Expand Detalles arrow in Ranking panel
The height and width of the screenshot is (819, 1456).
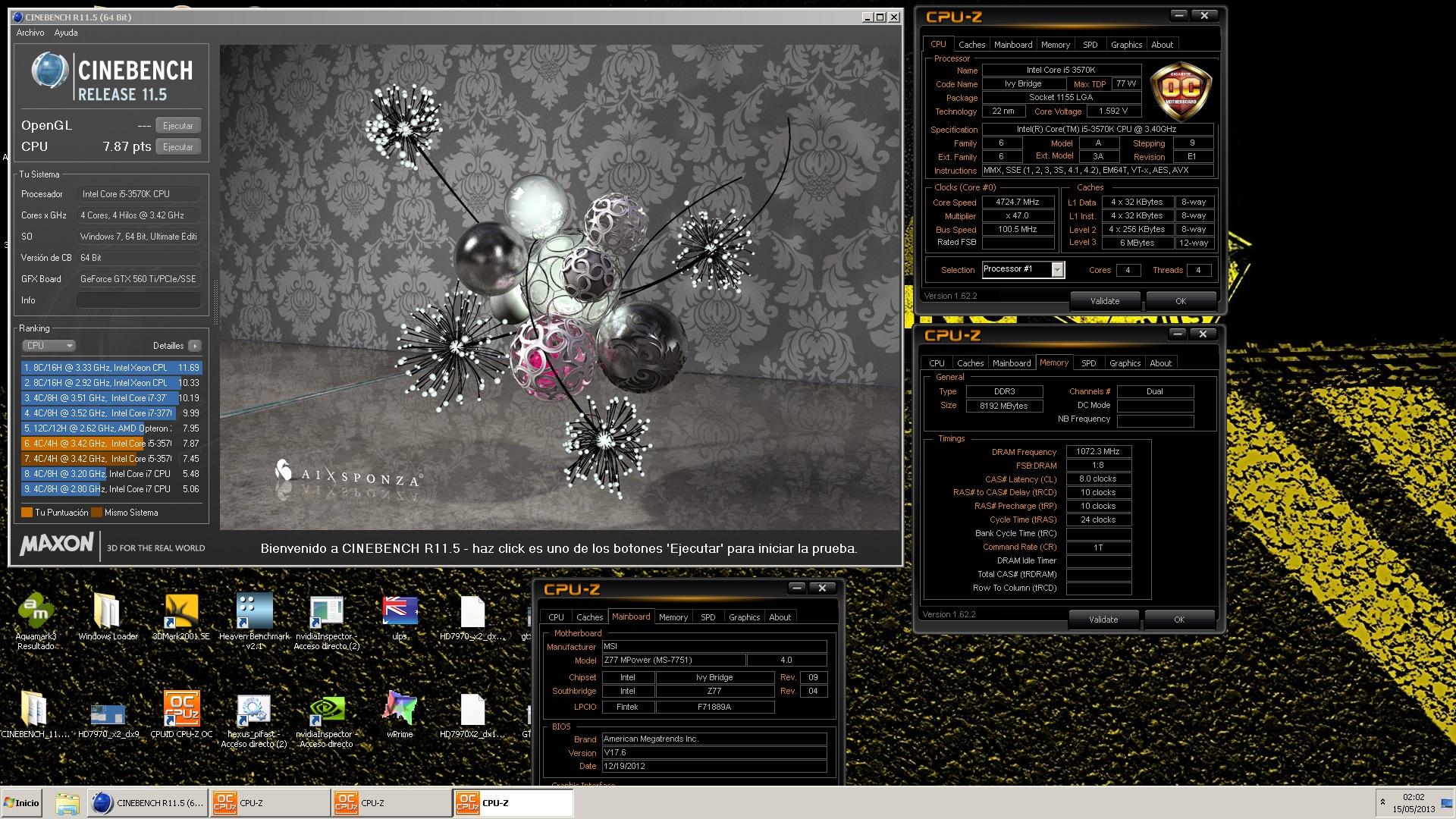(195, 346)
